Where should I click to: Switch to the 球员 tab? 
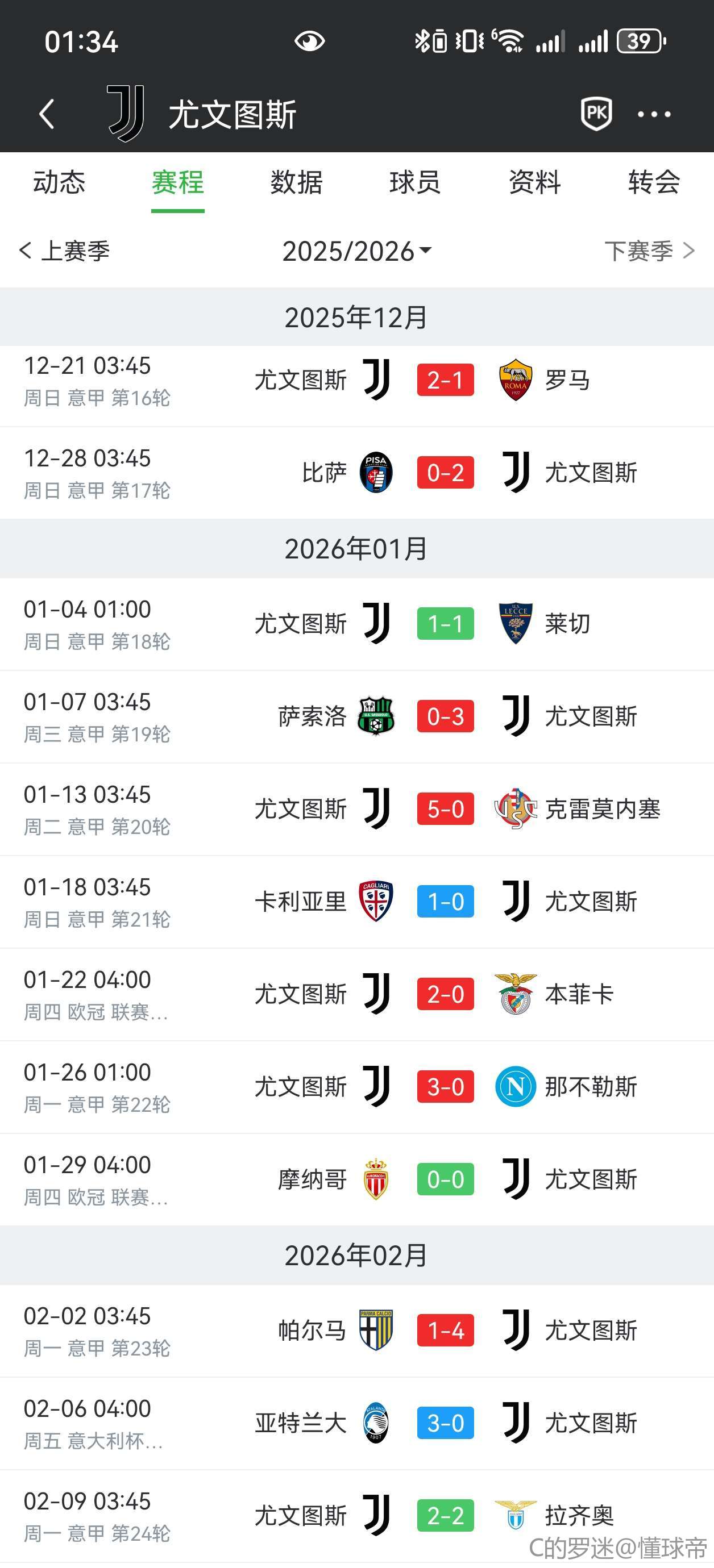[416, 182]
